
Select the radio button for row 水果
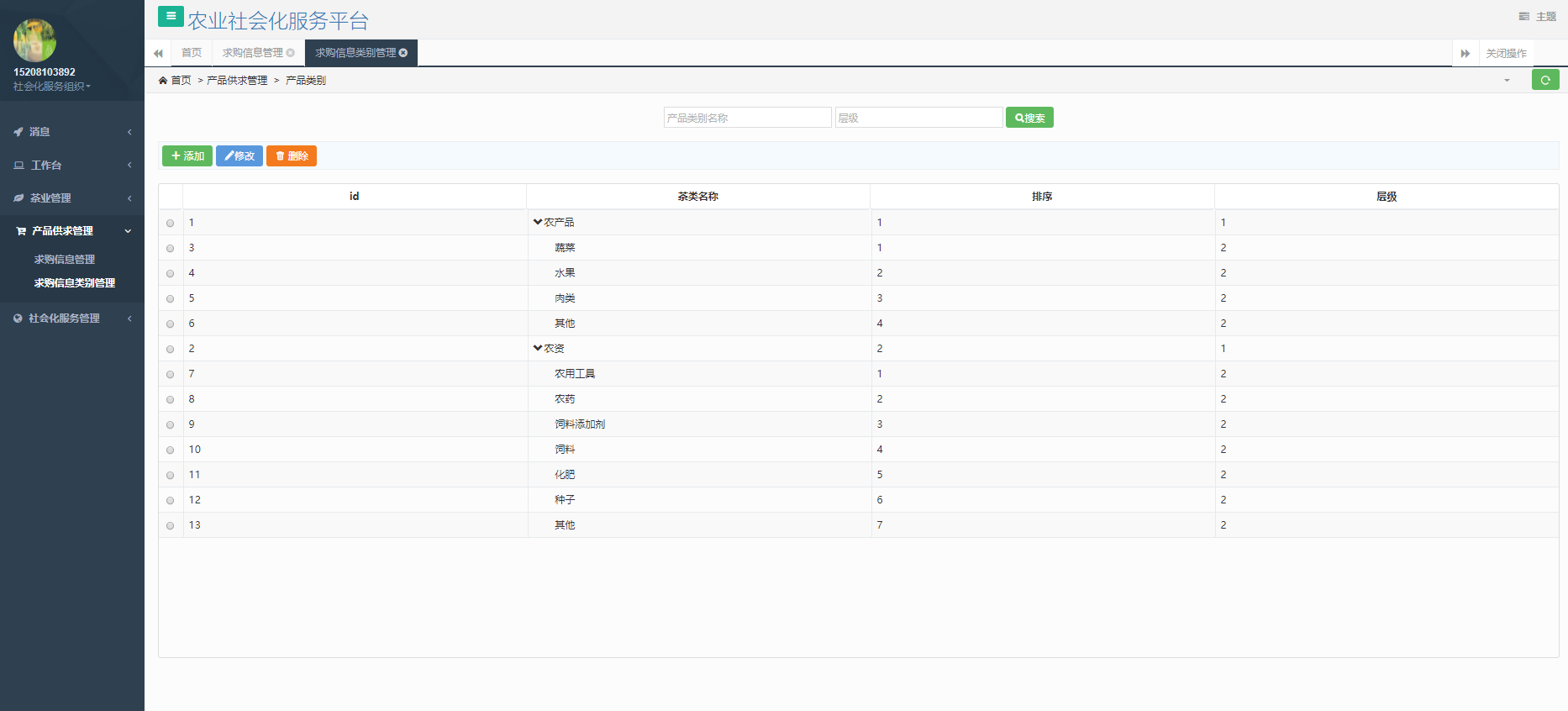[x=171, y=274]
